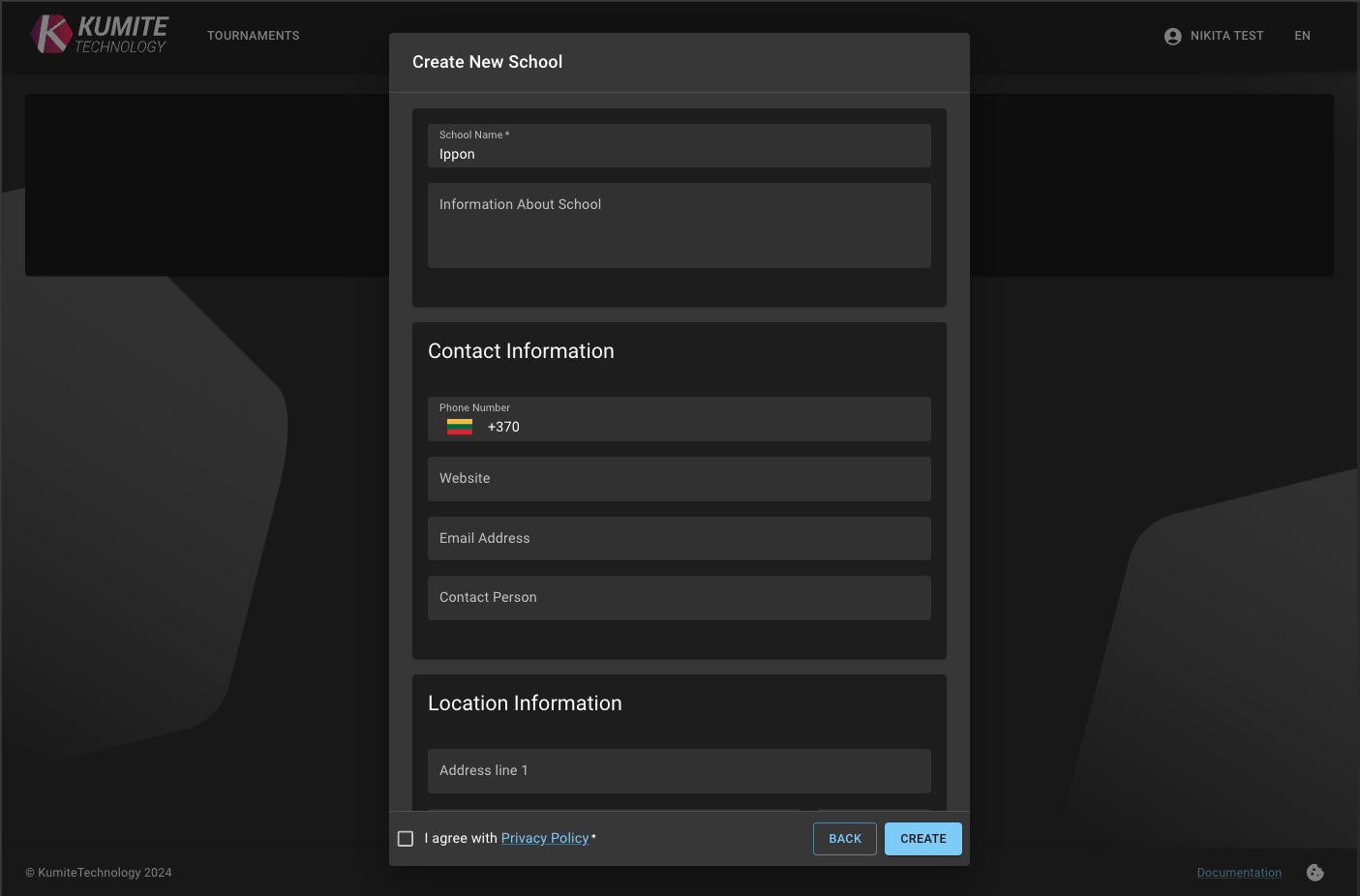Switch the language from EN

coord(1302,36)
